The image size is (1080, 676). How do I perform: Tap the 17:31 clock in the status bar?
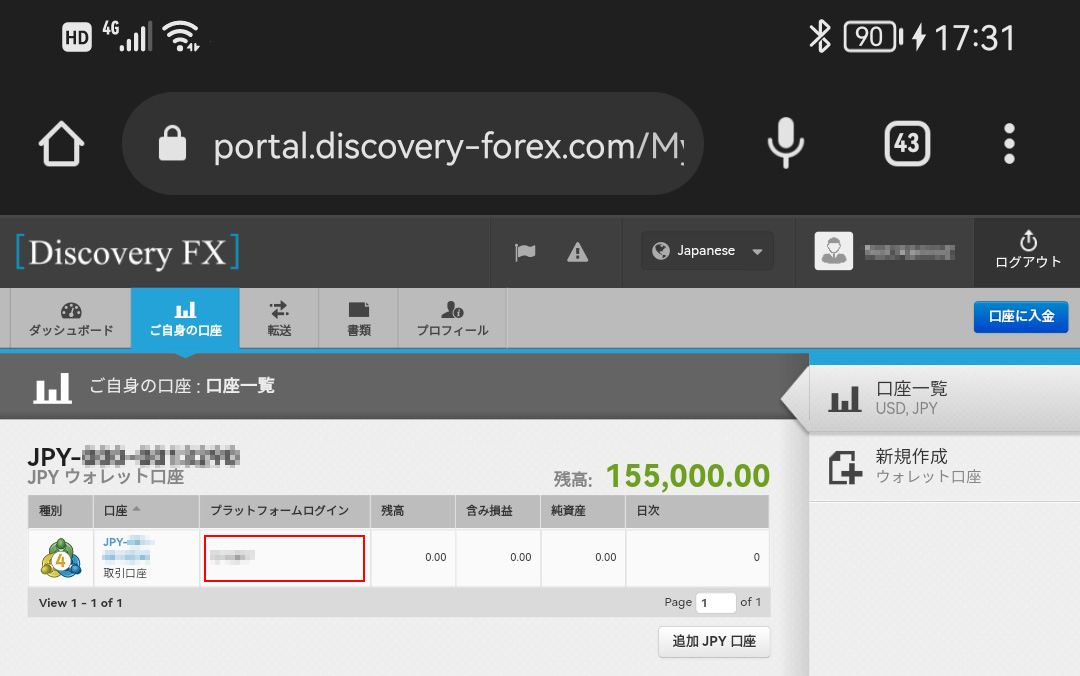974,38
